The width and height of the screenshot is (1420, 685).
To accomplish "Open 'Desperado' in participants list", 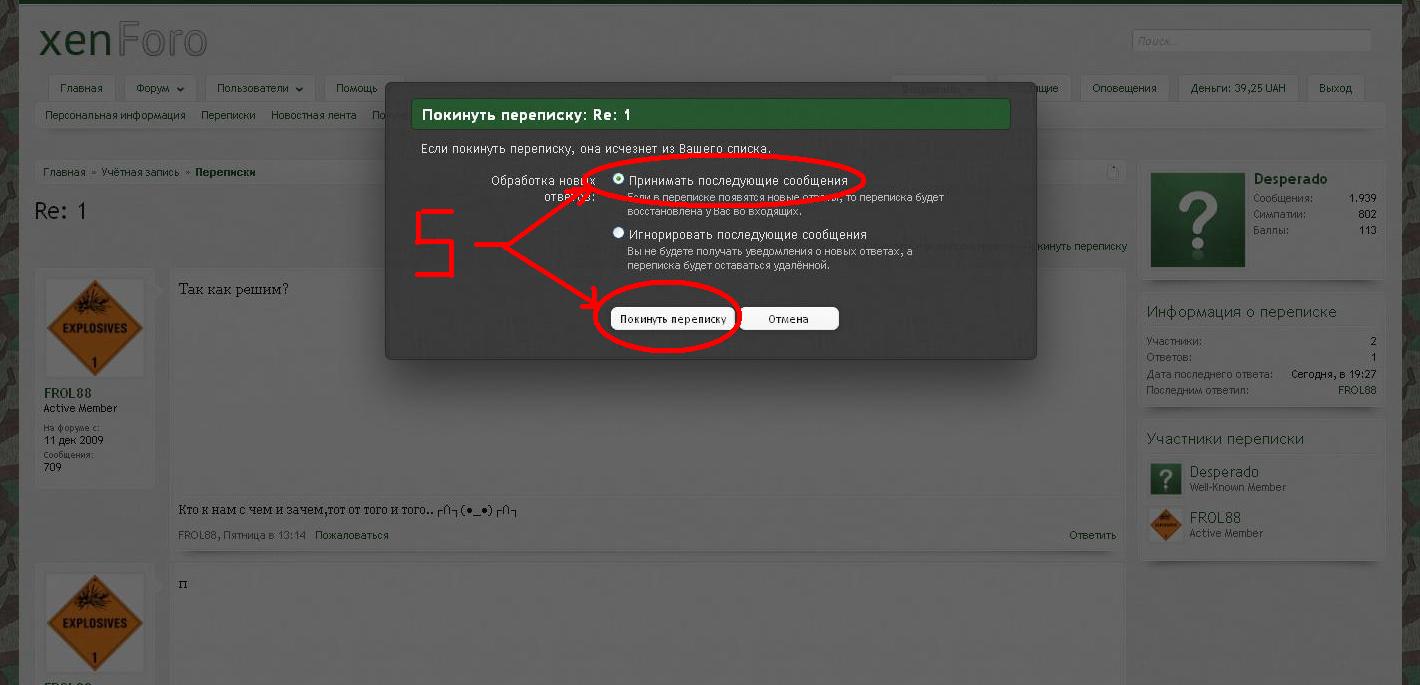I will click(x=1224, y=472).
